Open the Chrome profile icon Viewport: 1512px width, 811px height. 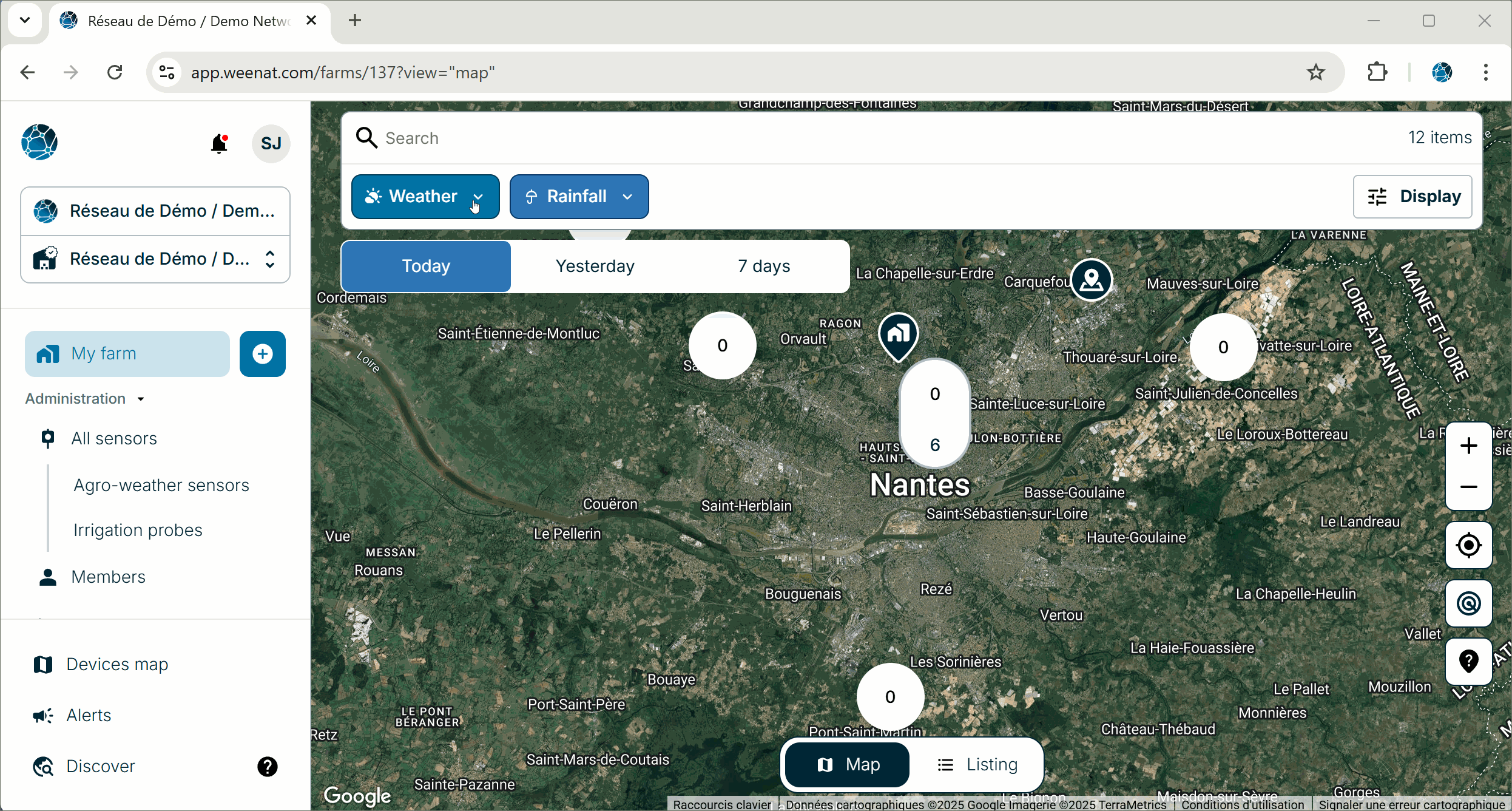[1442, 73]
